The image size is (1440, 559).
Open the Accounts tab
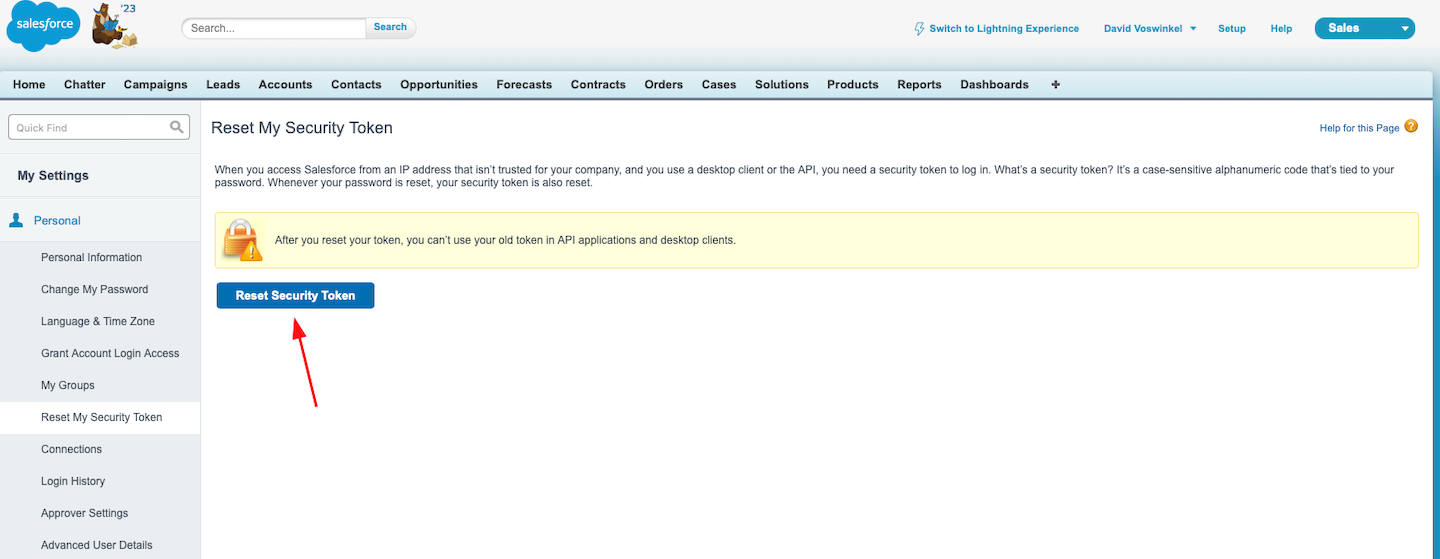(285, 85)
